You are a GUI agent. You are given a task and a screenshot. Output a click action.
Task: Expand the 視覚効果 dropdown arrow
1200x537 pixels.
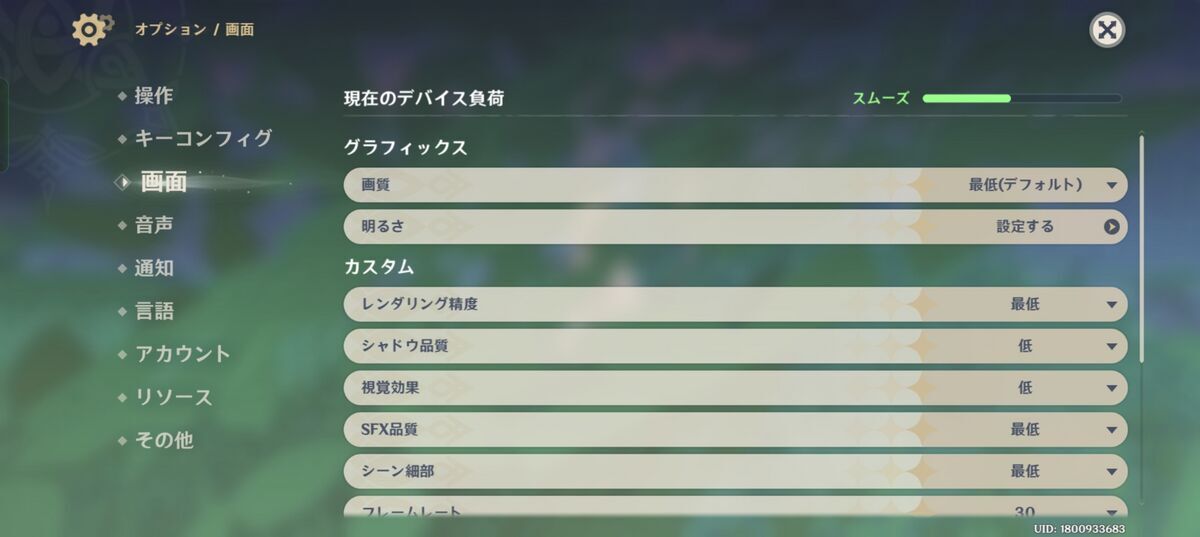[1111, 388]
